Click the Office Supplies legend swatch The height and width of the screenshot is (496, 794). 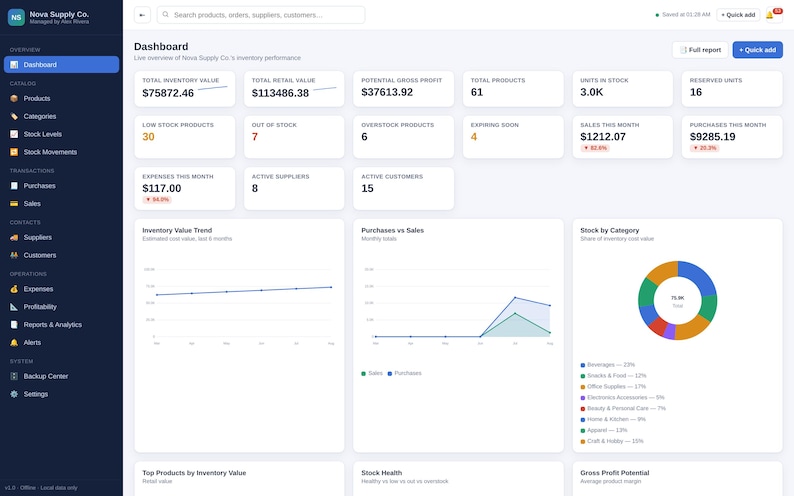583,387
